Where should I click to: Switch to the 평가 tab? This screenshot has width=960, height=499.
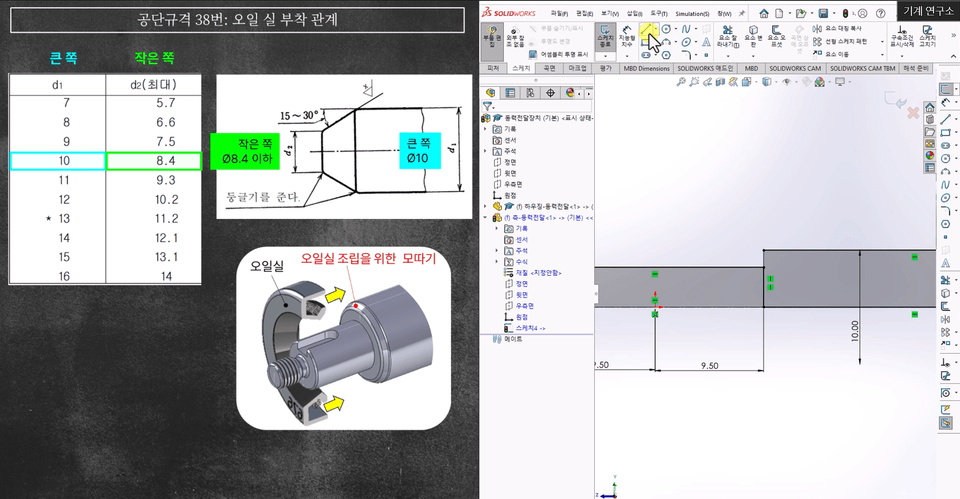(x=605, y=68)
